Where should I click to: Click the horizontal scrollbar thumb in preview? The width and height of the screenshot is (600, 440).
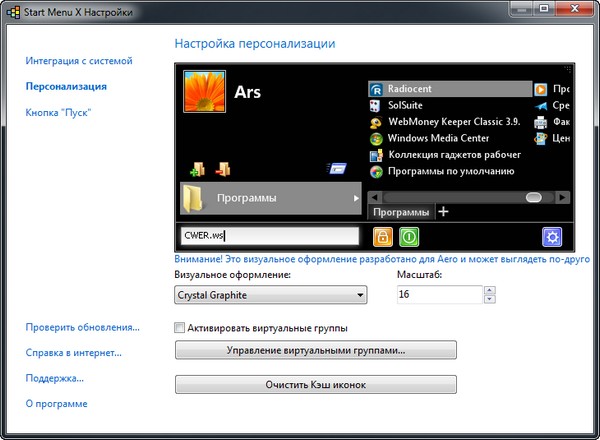point(533,197)
